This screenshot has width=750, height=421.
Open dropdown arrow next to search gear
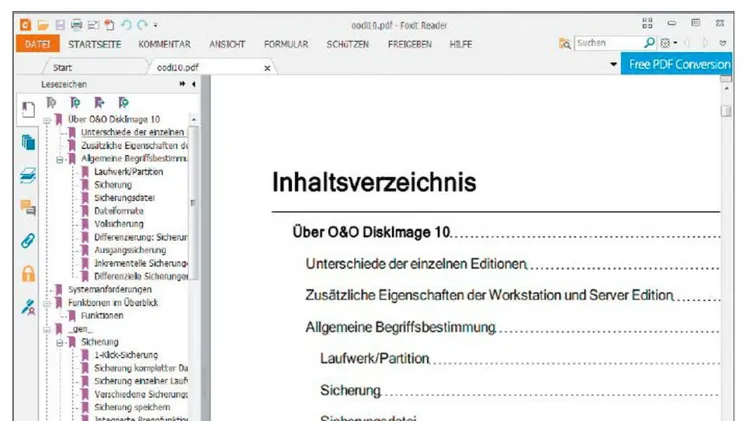click(x=675, y=43)
